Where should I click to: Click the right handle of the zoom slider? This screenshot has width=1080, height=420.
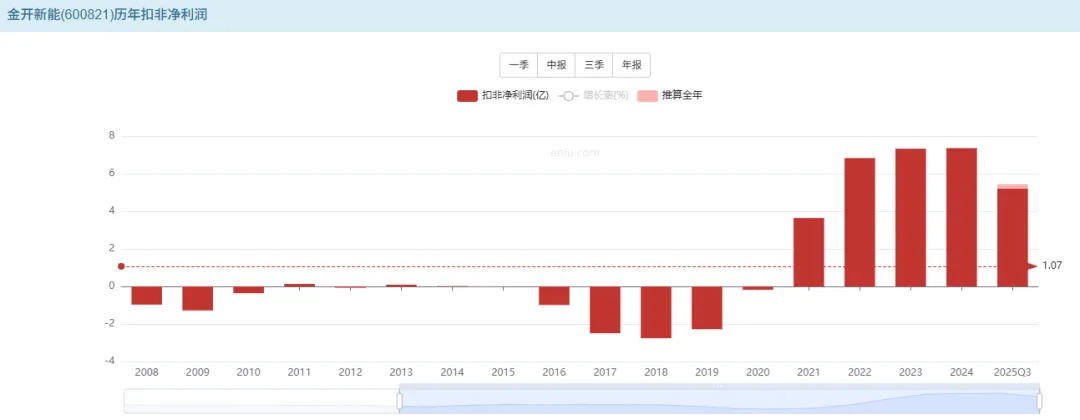coord(1039,401)
